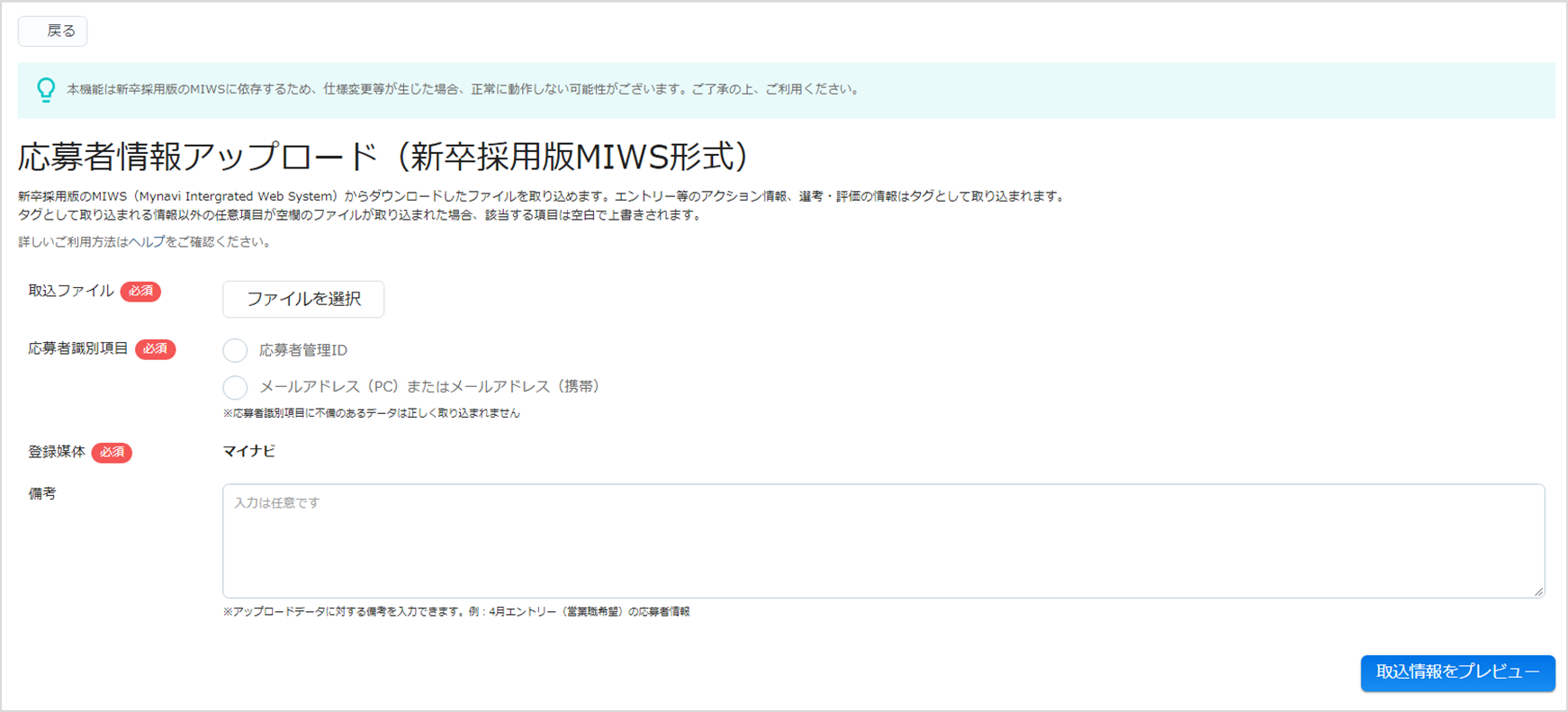Click the 必須 badge next to 取込ファイル
Image resolution: width=1568 pixels, height=712 pixels.
point(140,292)
